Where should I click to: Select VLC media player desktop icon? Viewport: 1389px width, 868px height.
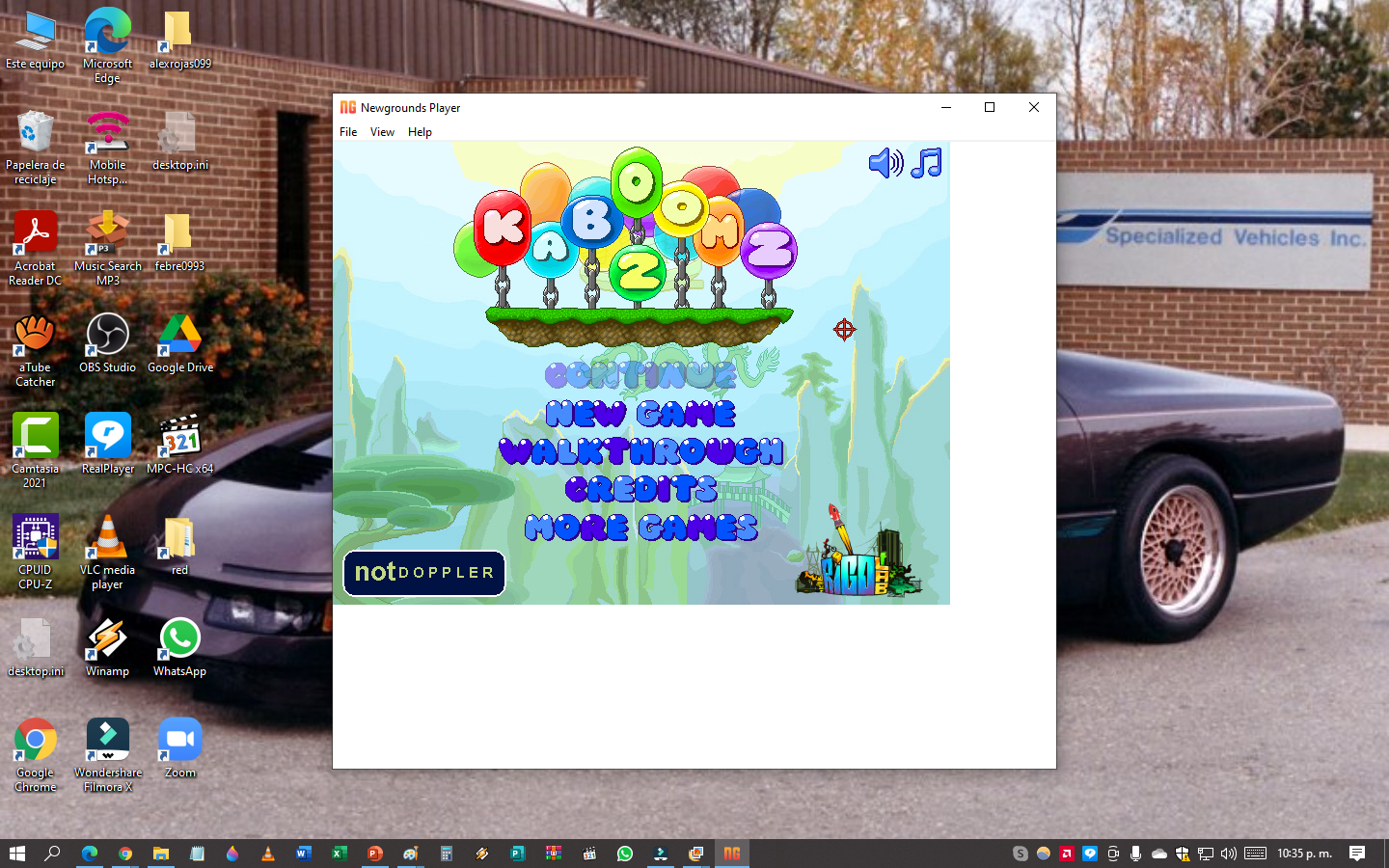coord(108,552)
